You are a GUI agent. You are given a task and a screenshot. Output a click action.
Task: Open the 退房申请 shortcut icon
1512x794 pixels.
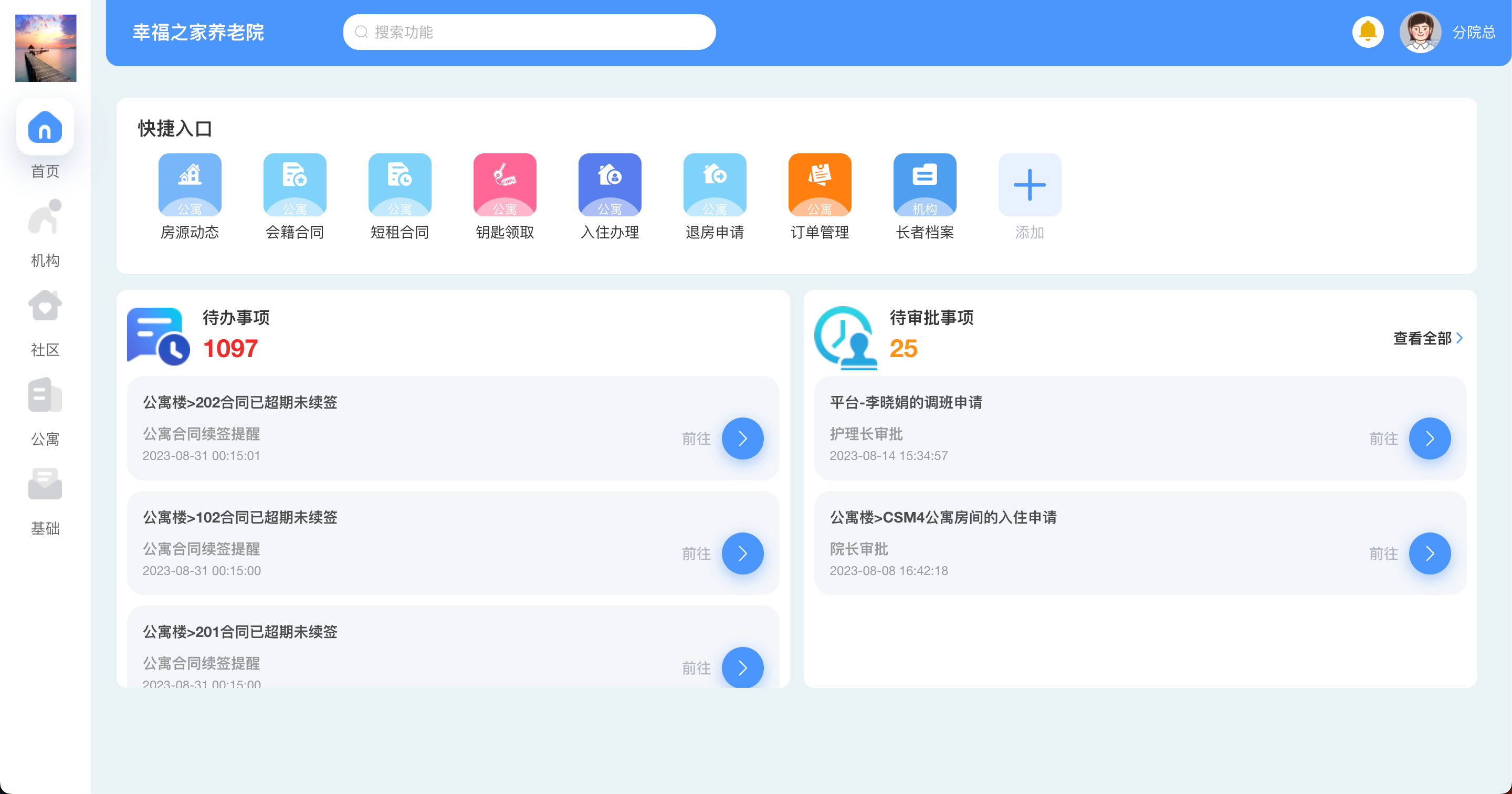click(715, 185)
